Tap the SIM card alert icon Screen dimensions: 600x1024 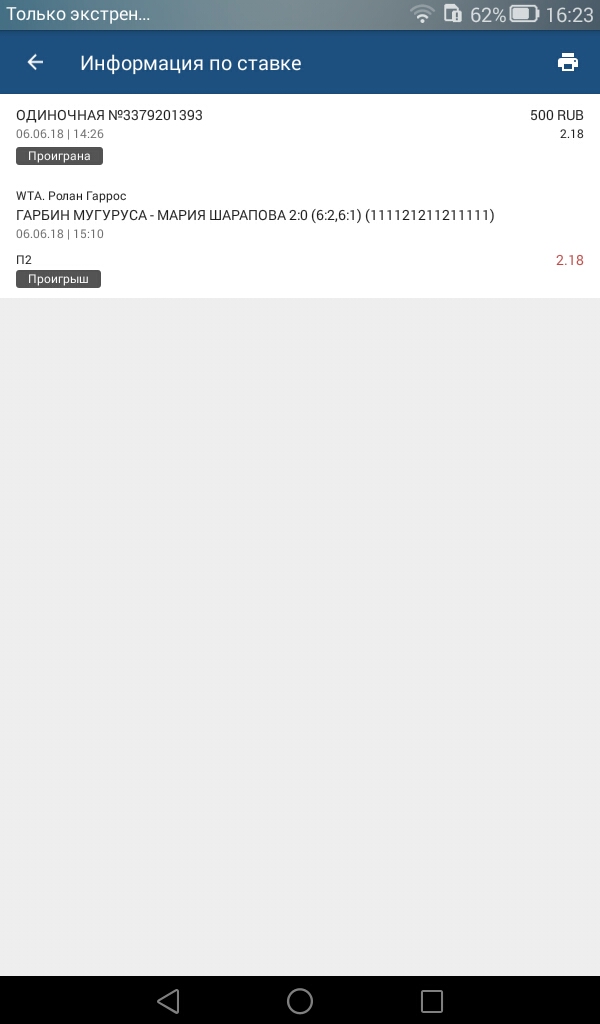(x=452, y=13)
